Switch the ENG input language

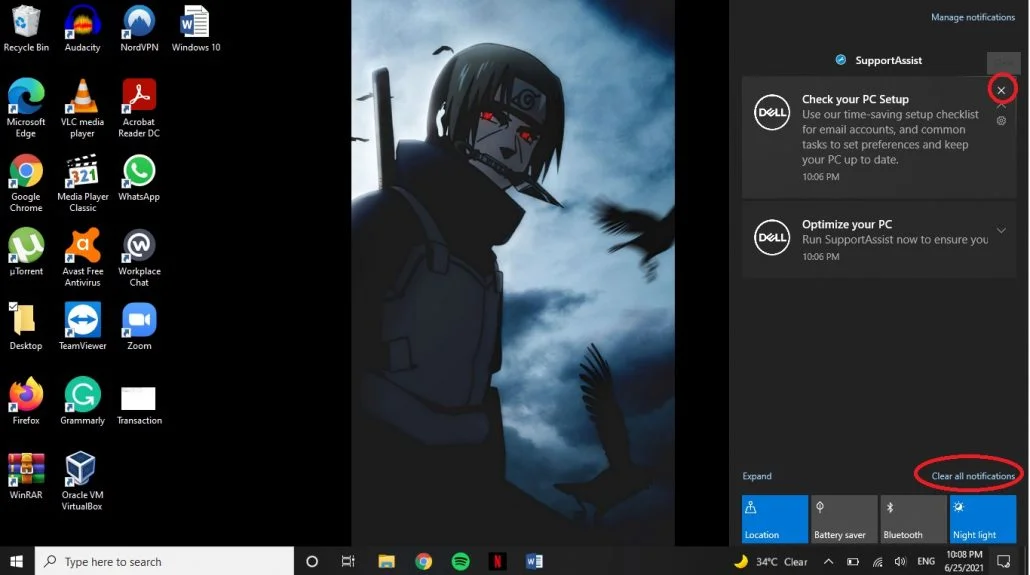[926, 561]
